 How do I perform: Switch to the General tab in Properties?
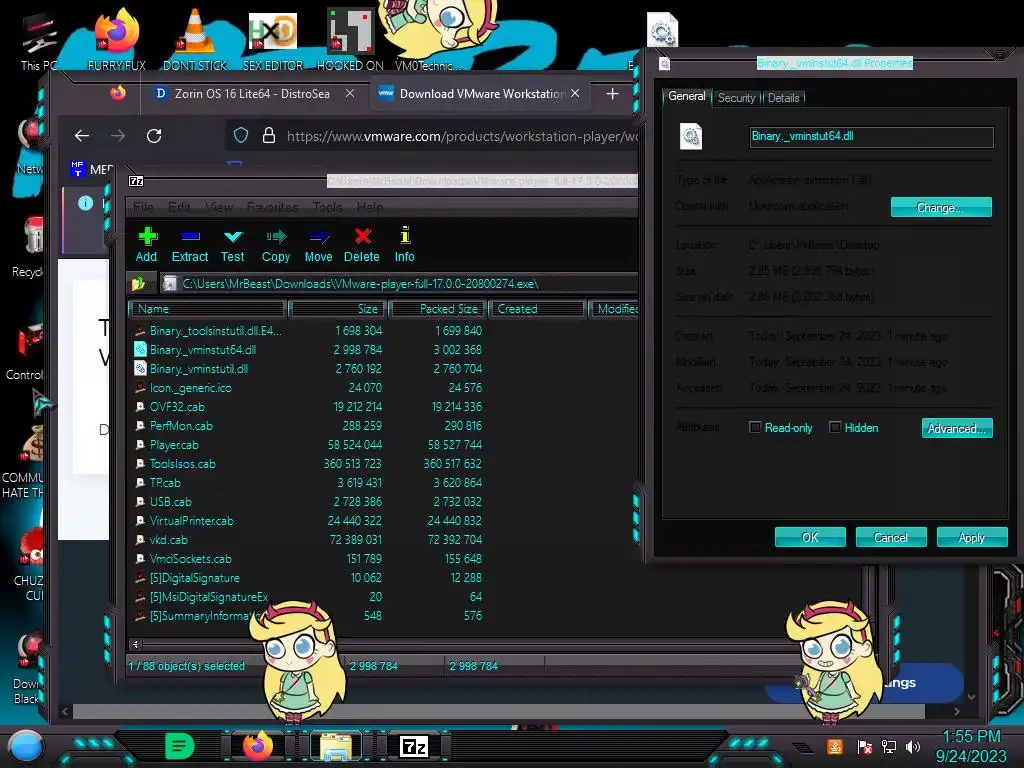click(x=686, y=97)
